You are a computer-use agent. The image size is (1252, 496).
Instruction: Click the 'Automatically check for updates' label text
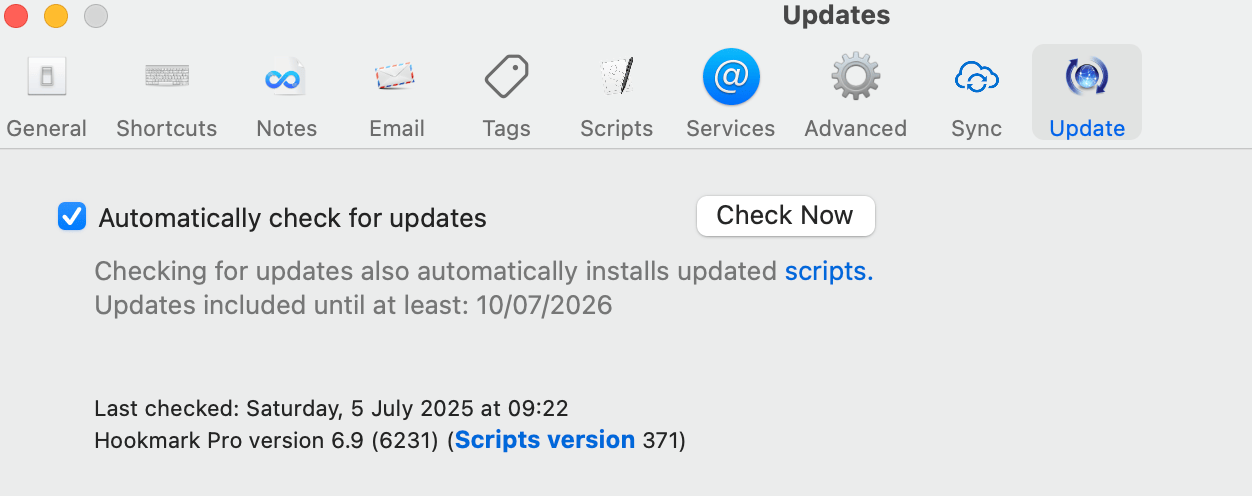[x=293, y=218]
